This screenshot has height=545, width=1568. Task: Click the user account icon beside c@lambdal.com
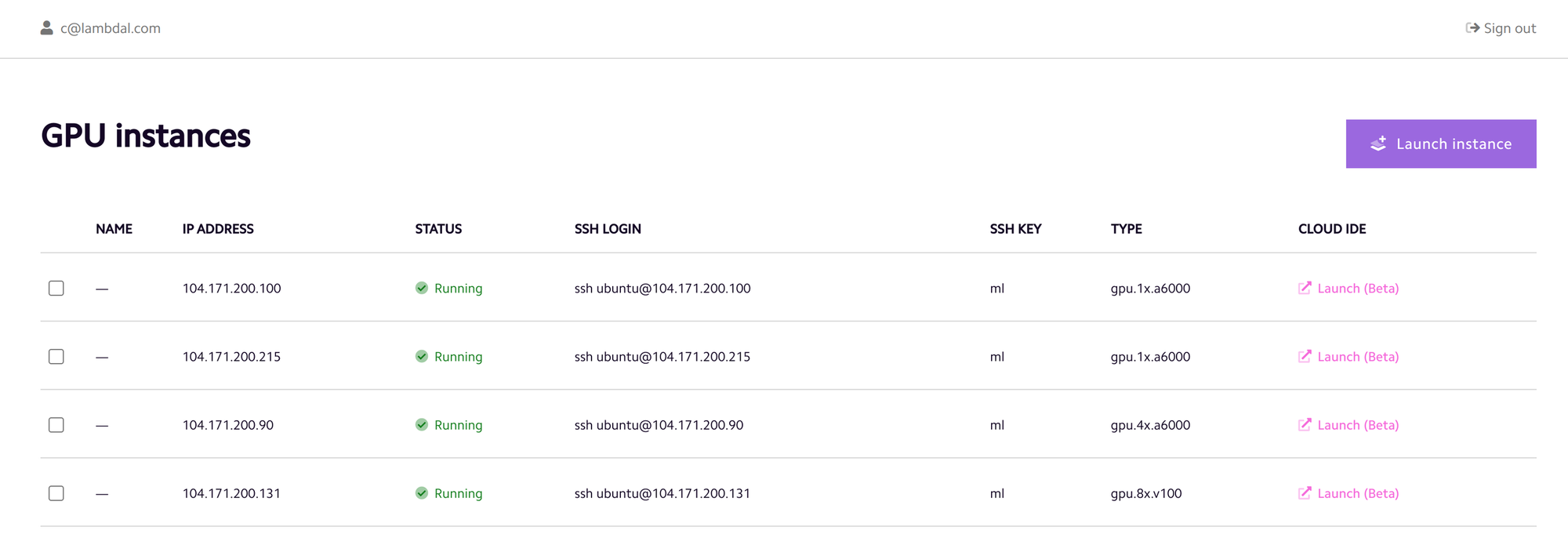47,28
